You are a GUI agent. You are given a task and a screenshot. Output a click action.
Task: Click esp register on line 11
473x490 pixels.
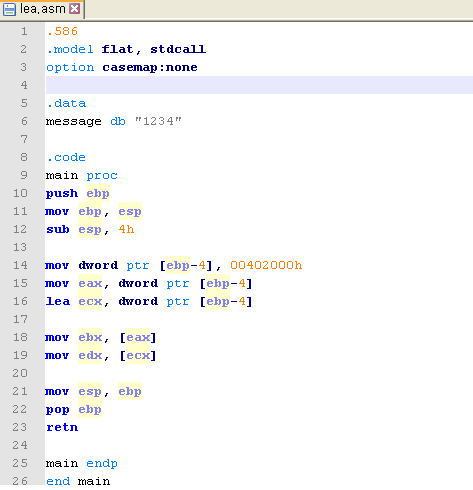(x=130, y=212)
